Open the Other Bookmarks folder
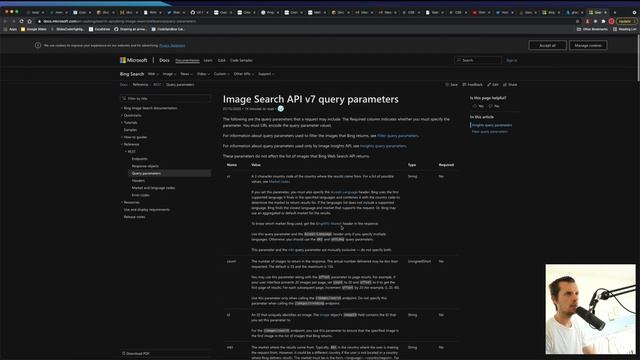Viewport: 640px width, 360px height. click(592, 29)
